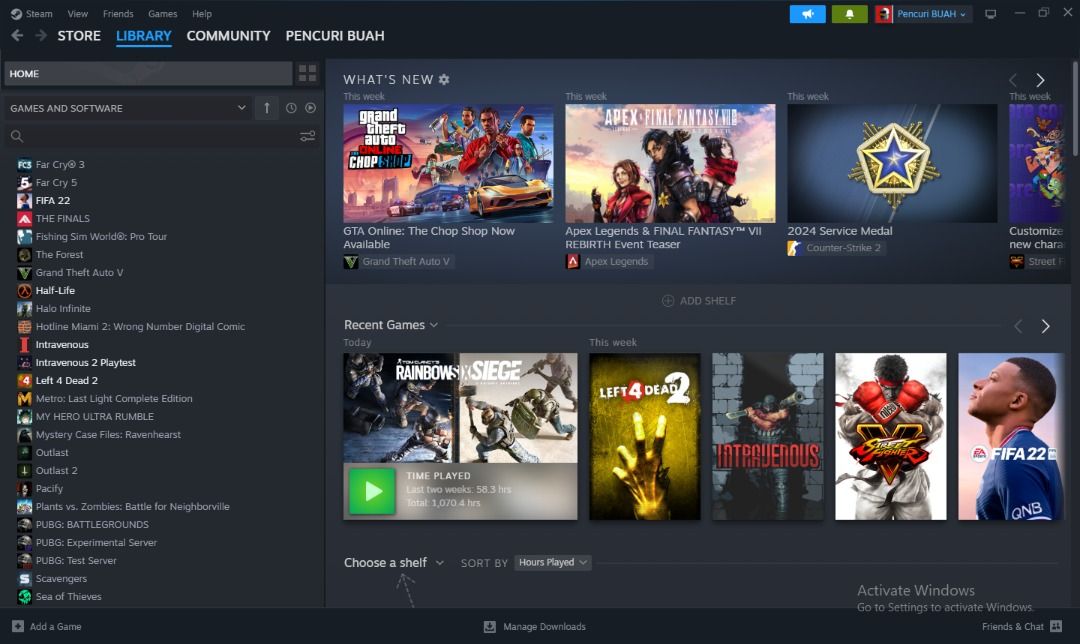The image size is (1080, 644).
Task: Click Manage Downloads link
Action: click(x=544, y=627)
